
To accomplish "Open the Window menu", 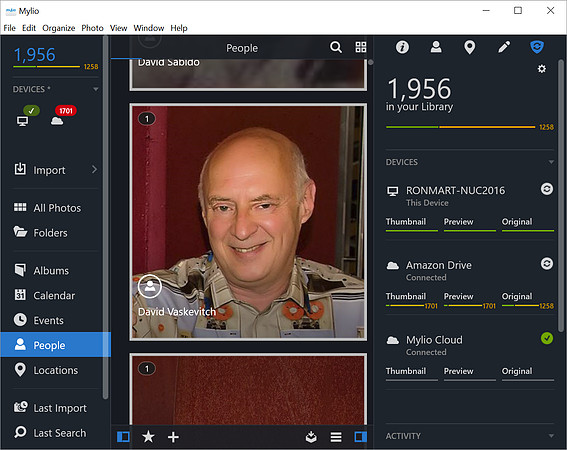I will pos(149,28).
